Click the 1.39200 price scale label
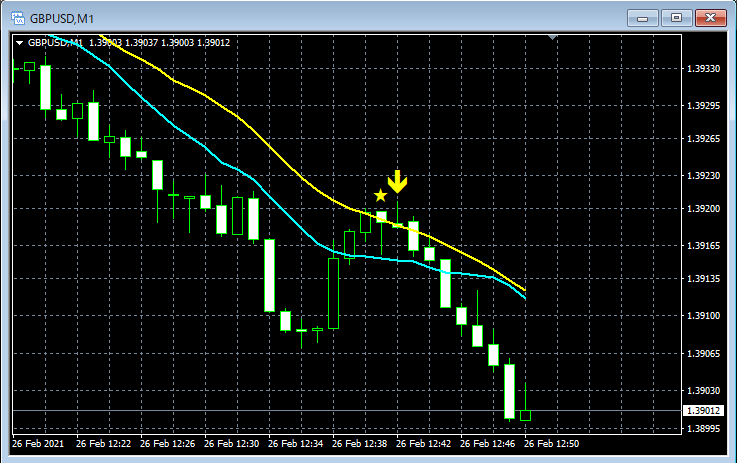Screen dimensions: 737x463 (x=703, y=208)
